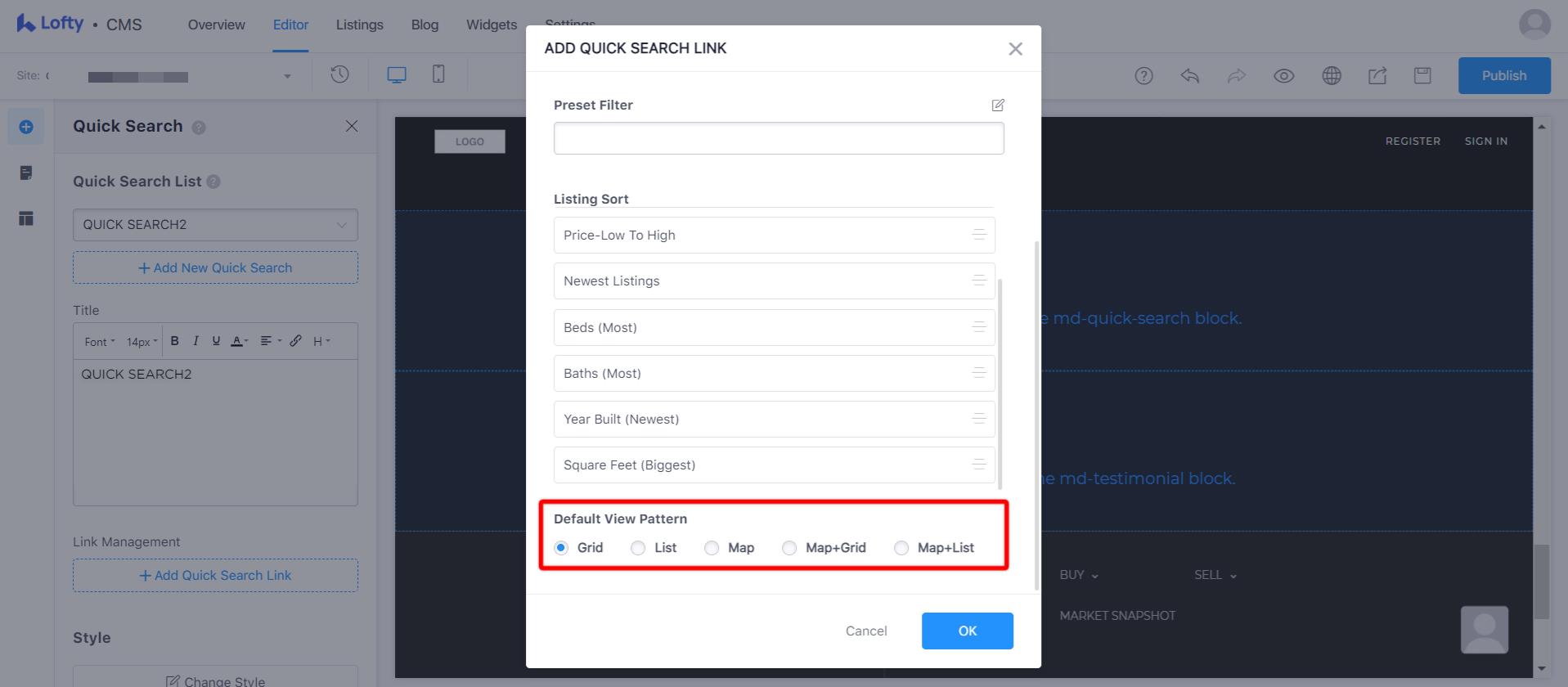Select the Map+Grid default view pattern
Screen dimensions: 1568x687
789,548
